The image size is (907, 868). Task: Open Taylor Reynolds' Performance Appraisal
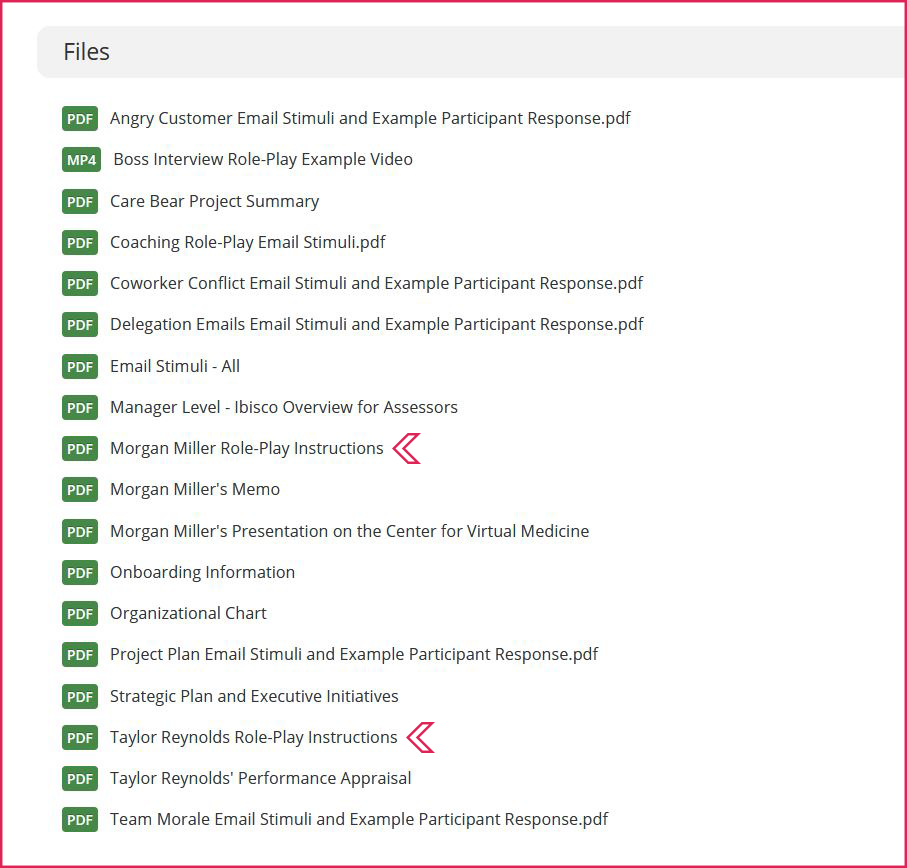[x=260, y=778]
